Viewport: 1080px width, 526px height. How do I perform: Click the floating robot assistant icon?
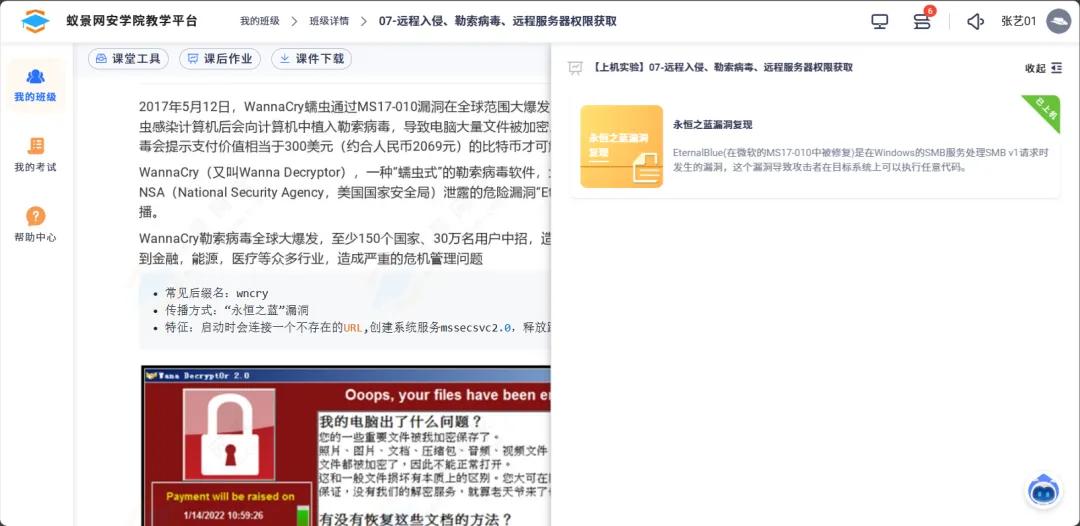[x=1043, y=490]
